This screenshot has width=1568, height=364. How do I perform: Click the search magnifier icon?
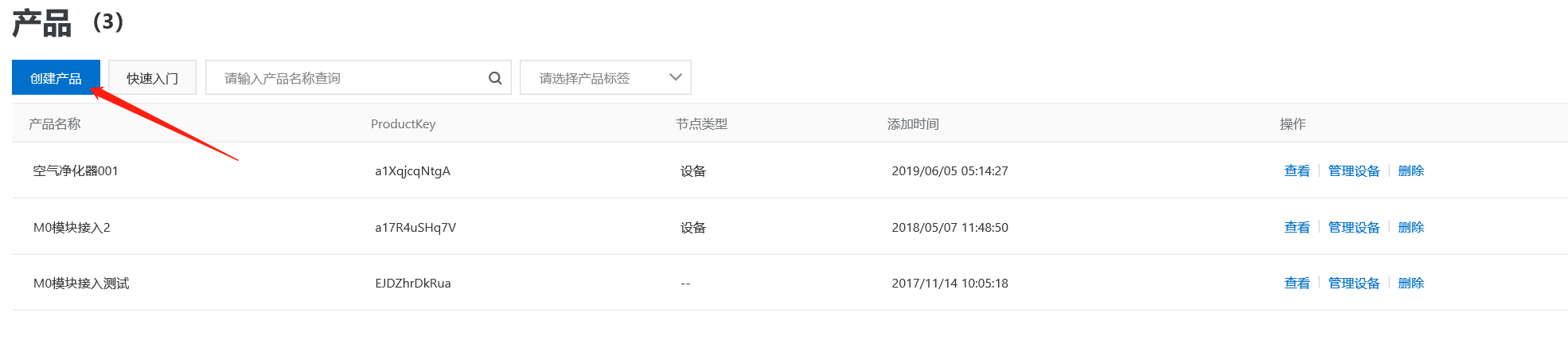click(495, 78)
